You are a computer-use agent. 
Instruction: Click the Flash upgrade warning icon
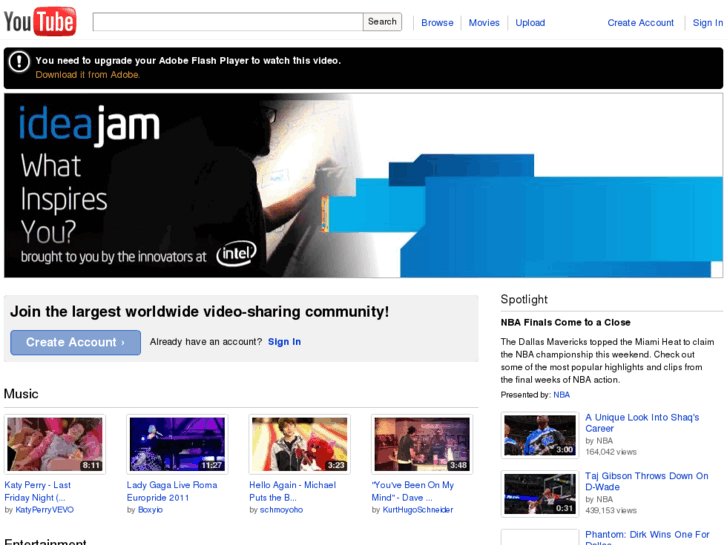pos(19,62)
